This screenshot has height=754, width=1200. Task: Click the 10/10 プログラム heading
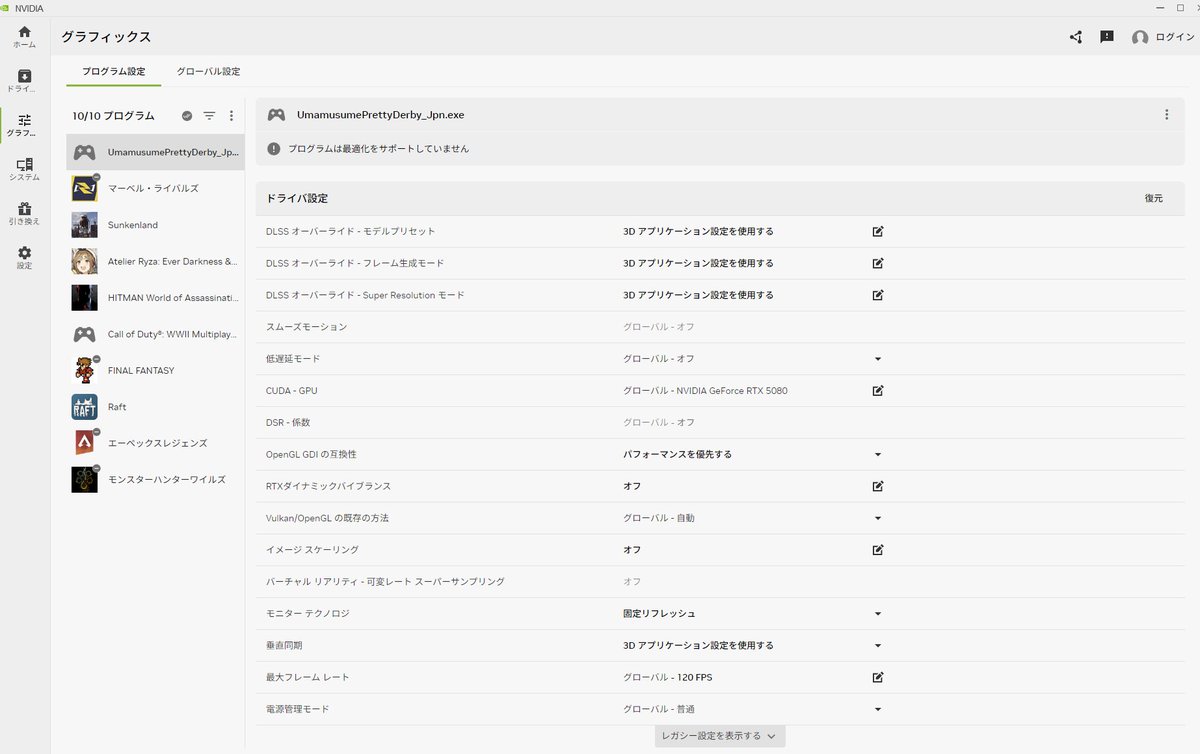click(x=113, y=116)
